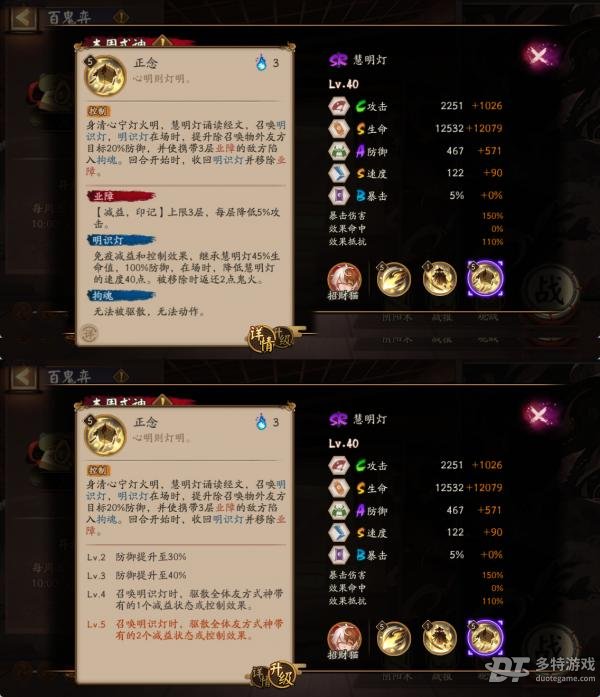Select highlighted 正念 skill icon in top row

(x=485, y=279)
